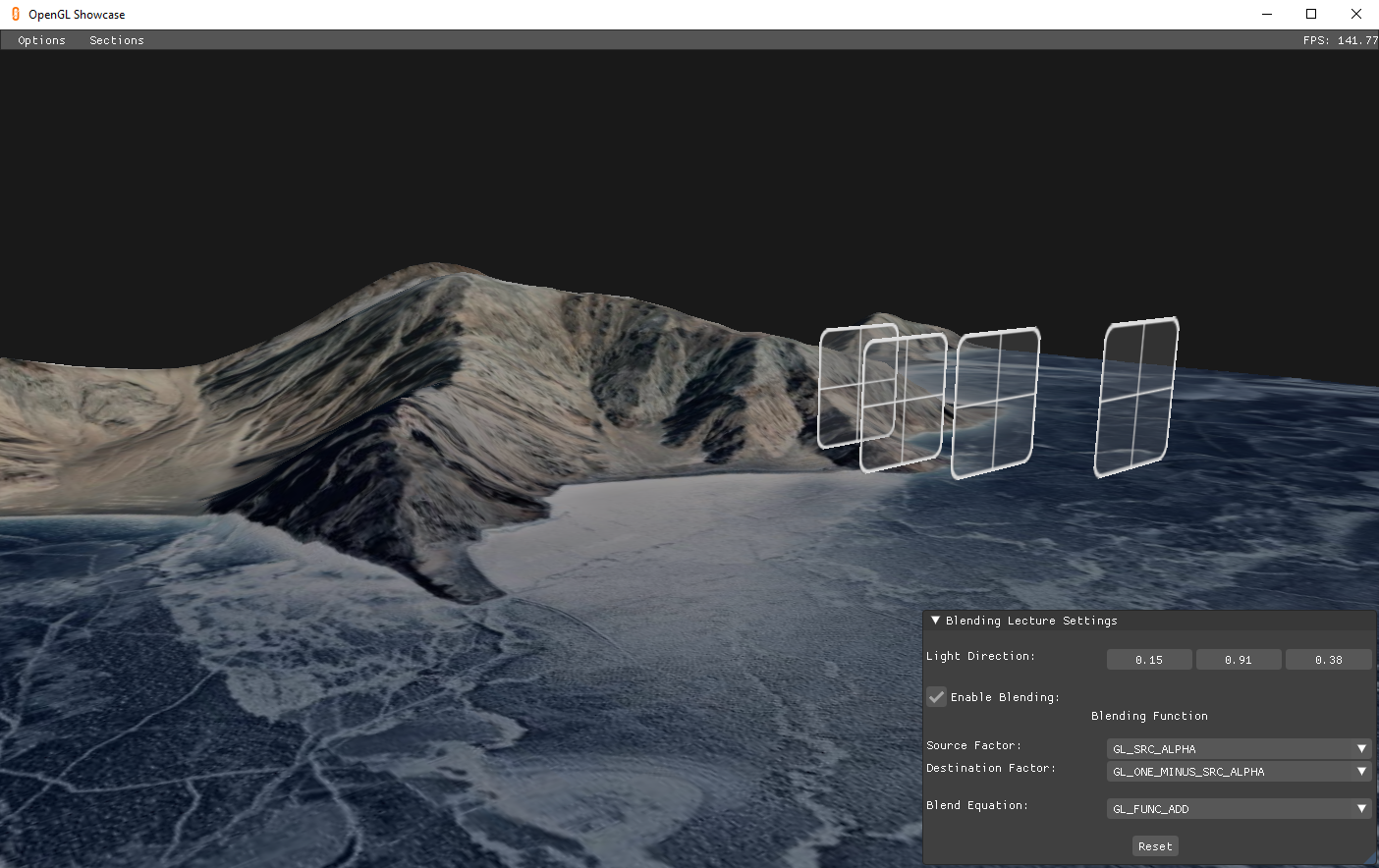The image size is (1379, 868).
Task: Minimize the OpenGL Showcase window
Action: pyautogui.click(x=1266, y=14)
